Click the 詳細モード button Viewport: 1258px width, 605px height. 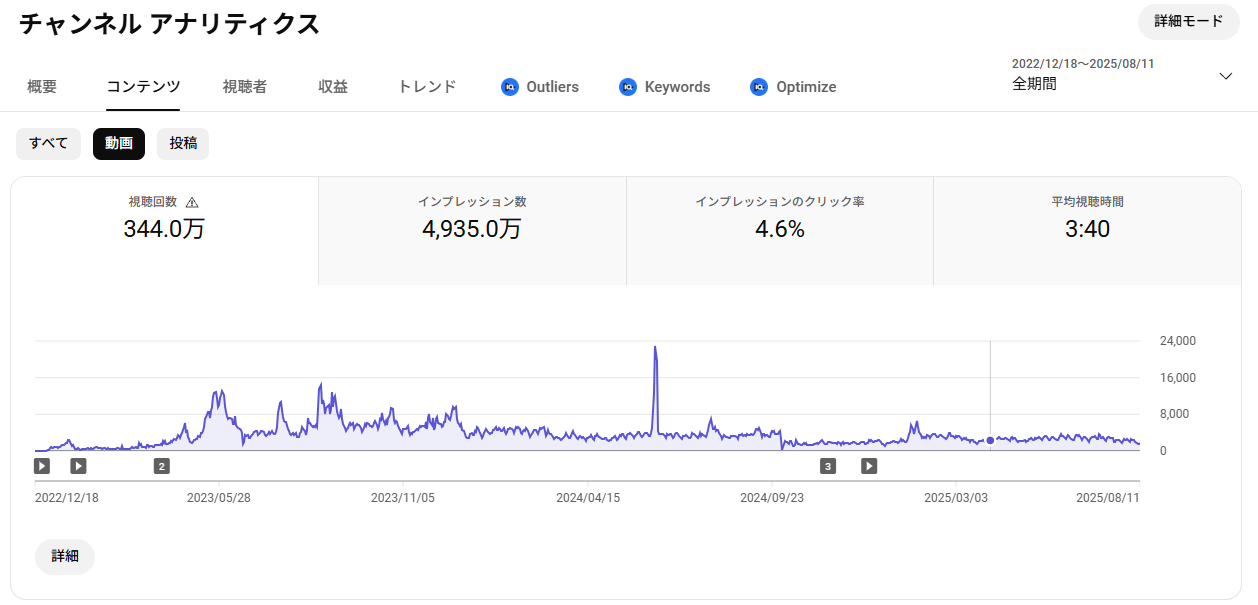[x=1188, y=21]
